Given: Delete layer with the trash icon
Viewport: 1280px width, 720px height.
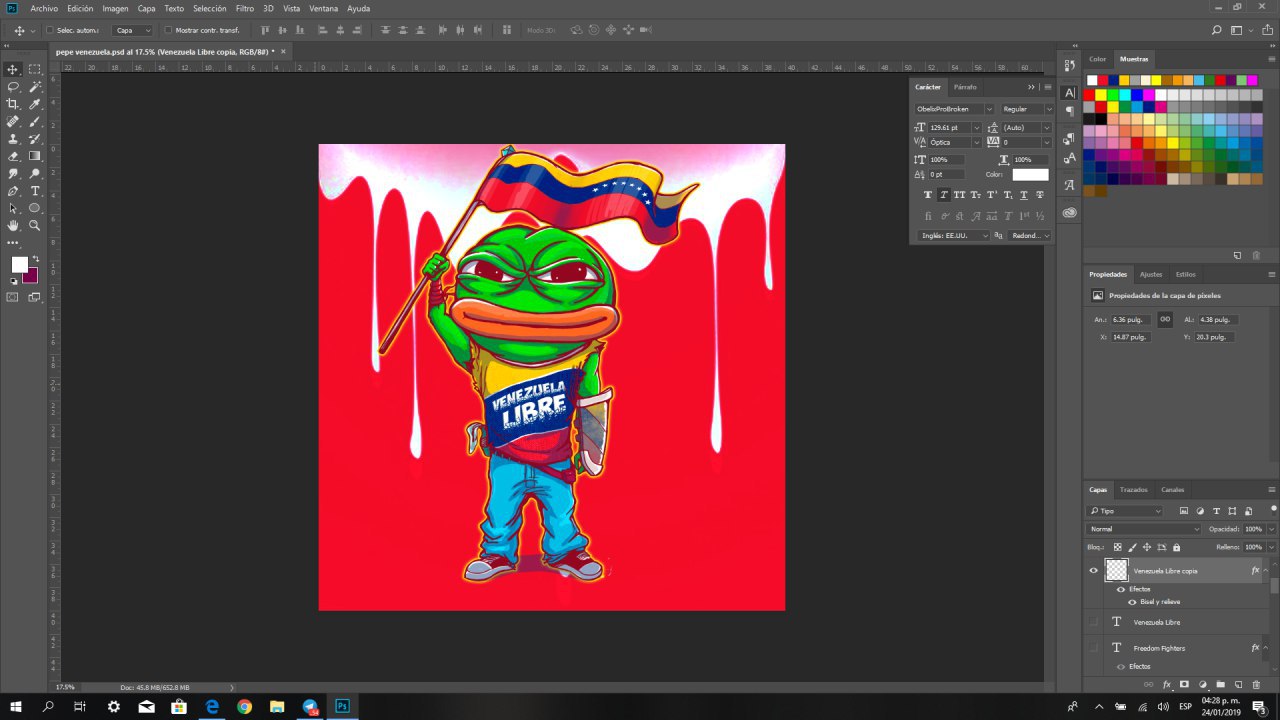Looking at the screenshot, I should (1256, 685).
